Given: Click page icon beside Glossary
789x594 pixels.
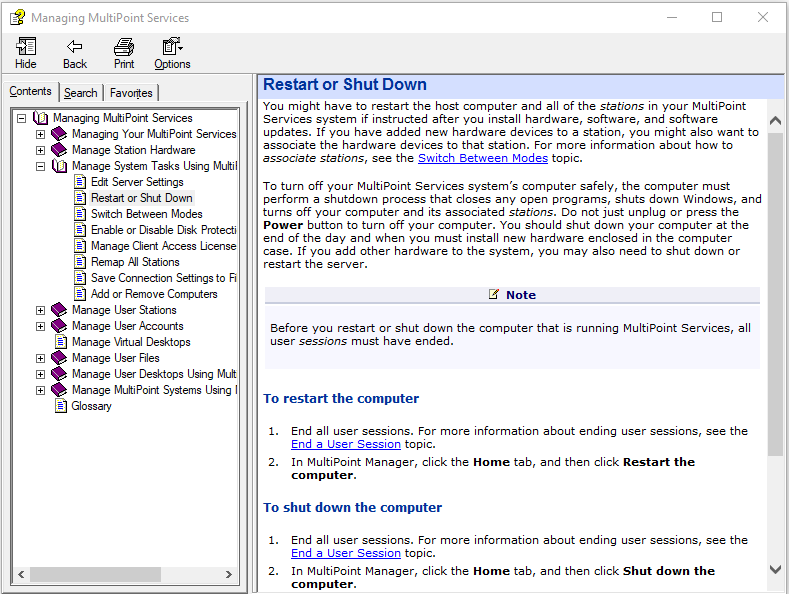Looking at the screenshot, I should (61, 406).
